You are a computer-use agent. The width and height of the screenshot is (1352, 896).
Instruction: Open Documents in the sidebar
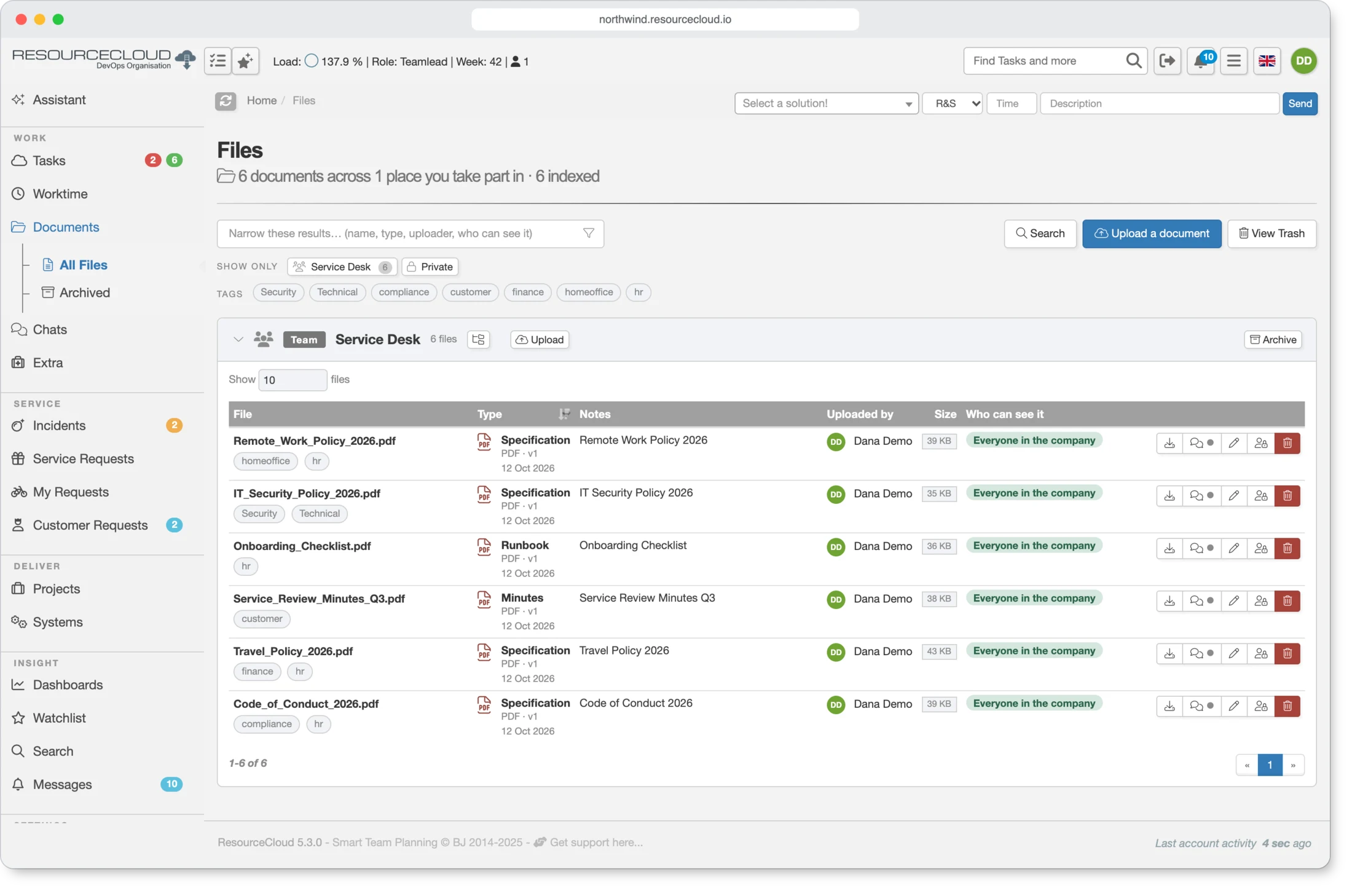tap(66, 227)
